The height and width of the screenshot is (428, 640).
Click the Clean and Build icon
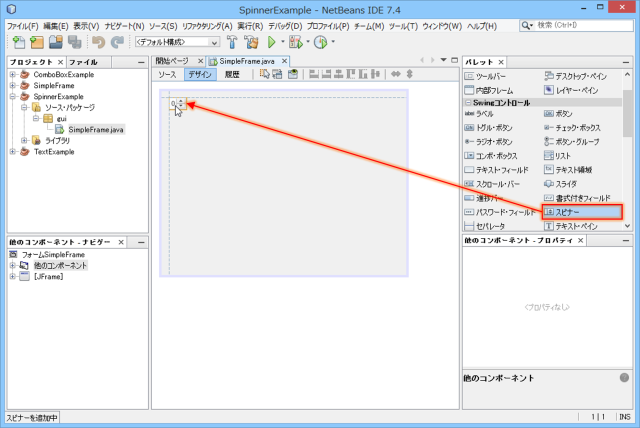(x=251, y=42)
